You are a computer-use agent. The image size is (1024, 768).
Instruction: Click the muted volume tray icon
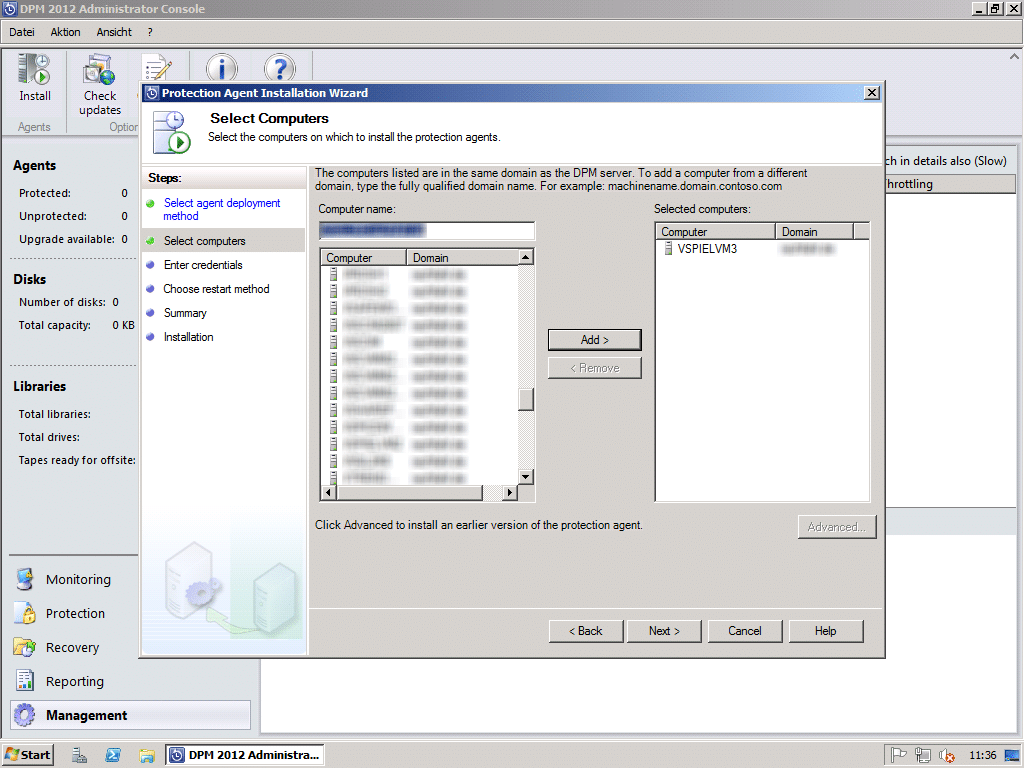pos(946,756)
